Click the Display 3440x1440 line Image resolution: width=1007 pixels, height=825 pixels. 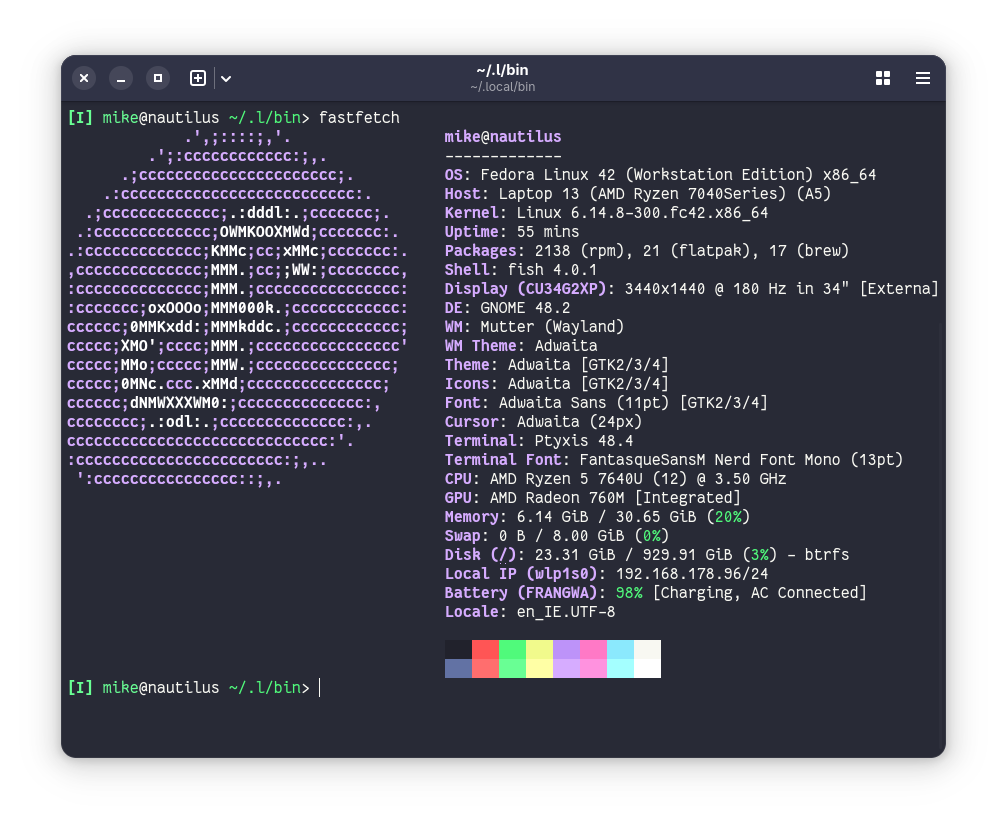pyautogui.click(x=692, y=289)
